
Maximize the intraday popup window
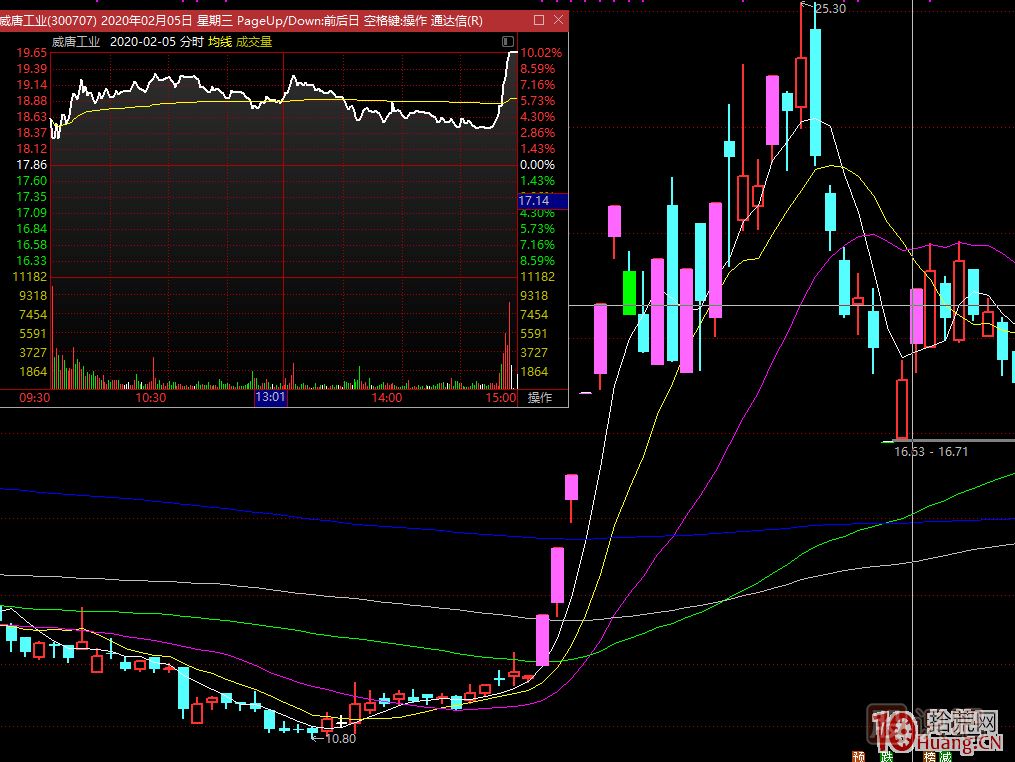click(539, 20)
